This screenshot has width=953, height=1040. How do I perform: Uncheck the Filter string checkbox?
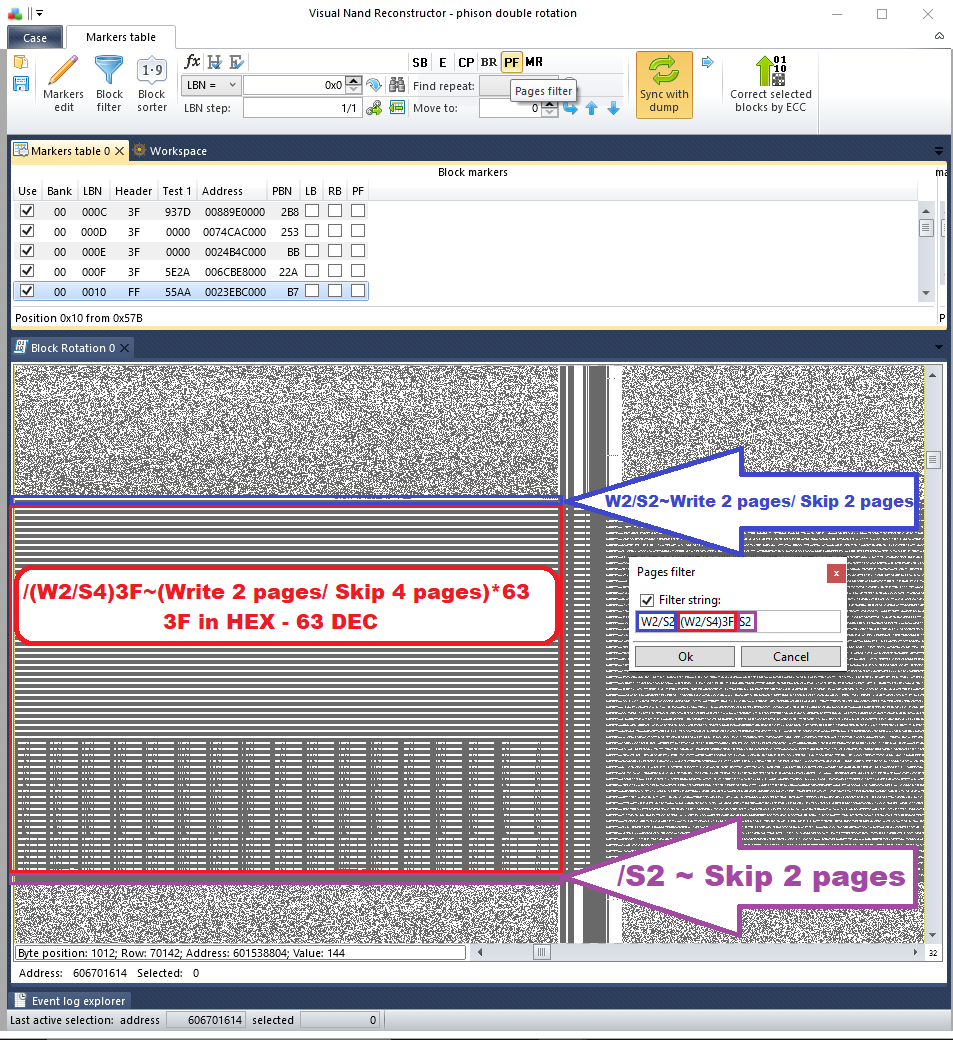(647, 600)
